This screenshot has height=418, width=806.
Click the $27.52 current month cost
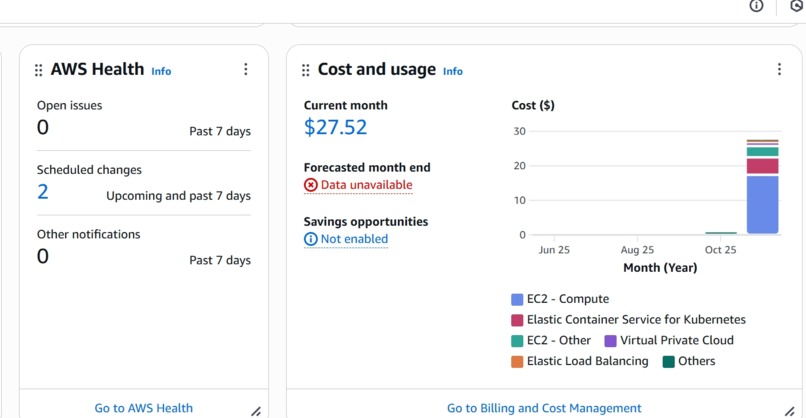[x=336, y=127]
